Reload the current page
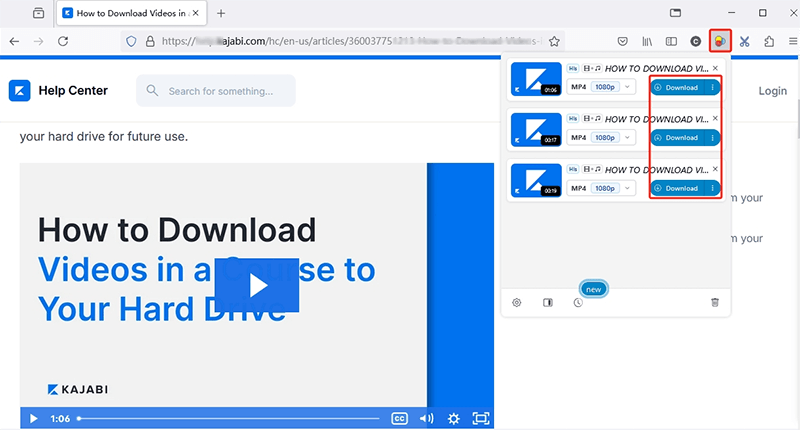Image resolution: width=800 pixels, height=430 pixels. [x=63, y=41]
